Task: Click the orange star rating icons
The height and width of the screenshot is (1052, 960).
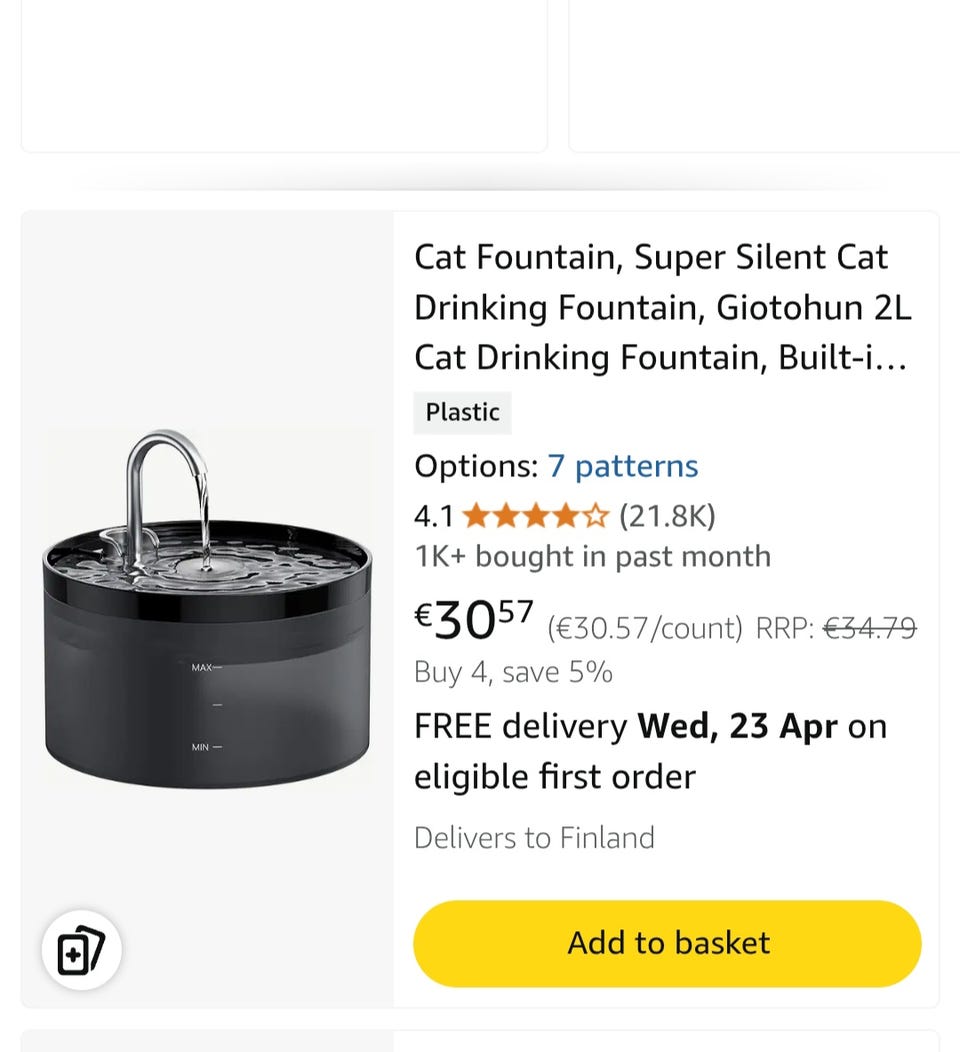Action: pos(535,516)
